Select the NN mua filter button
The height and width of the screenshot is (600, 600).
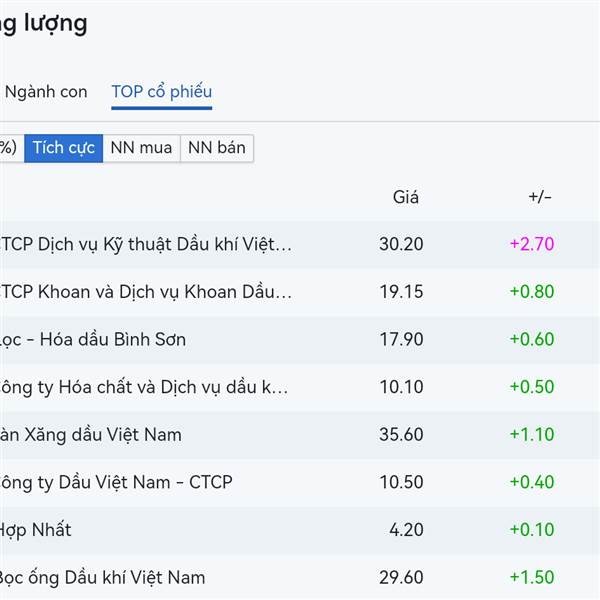click(141, 148)
